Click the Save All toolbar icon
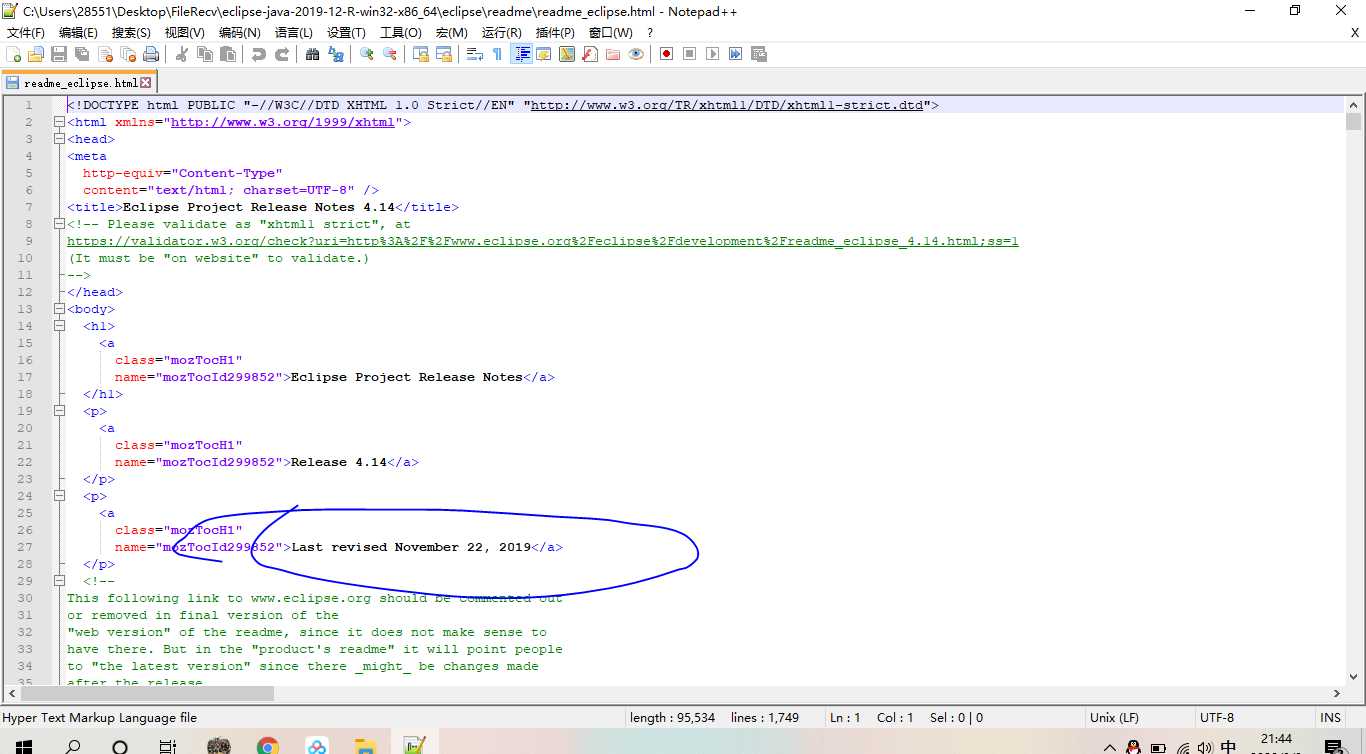The image size is (1366, 754). (82, 54)
